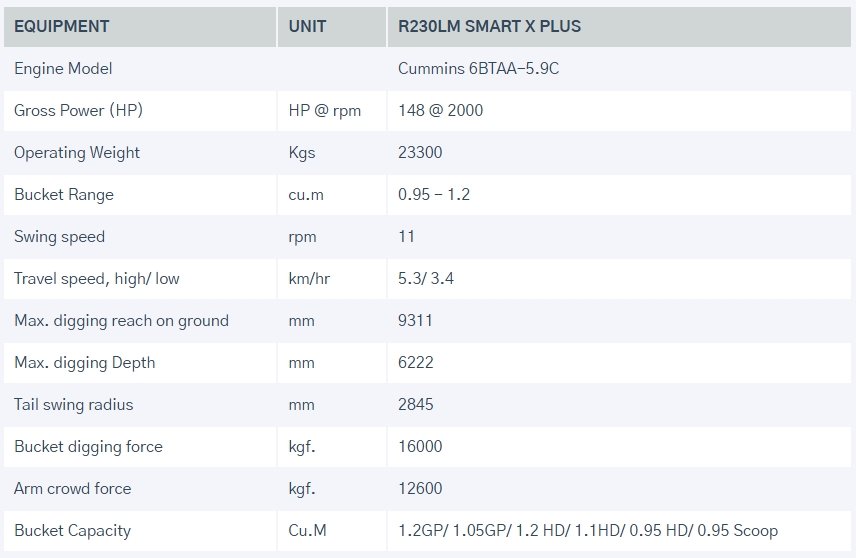Click the Arm crowd force 12600 value

(420, 489)
